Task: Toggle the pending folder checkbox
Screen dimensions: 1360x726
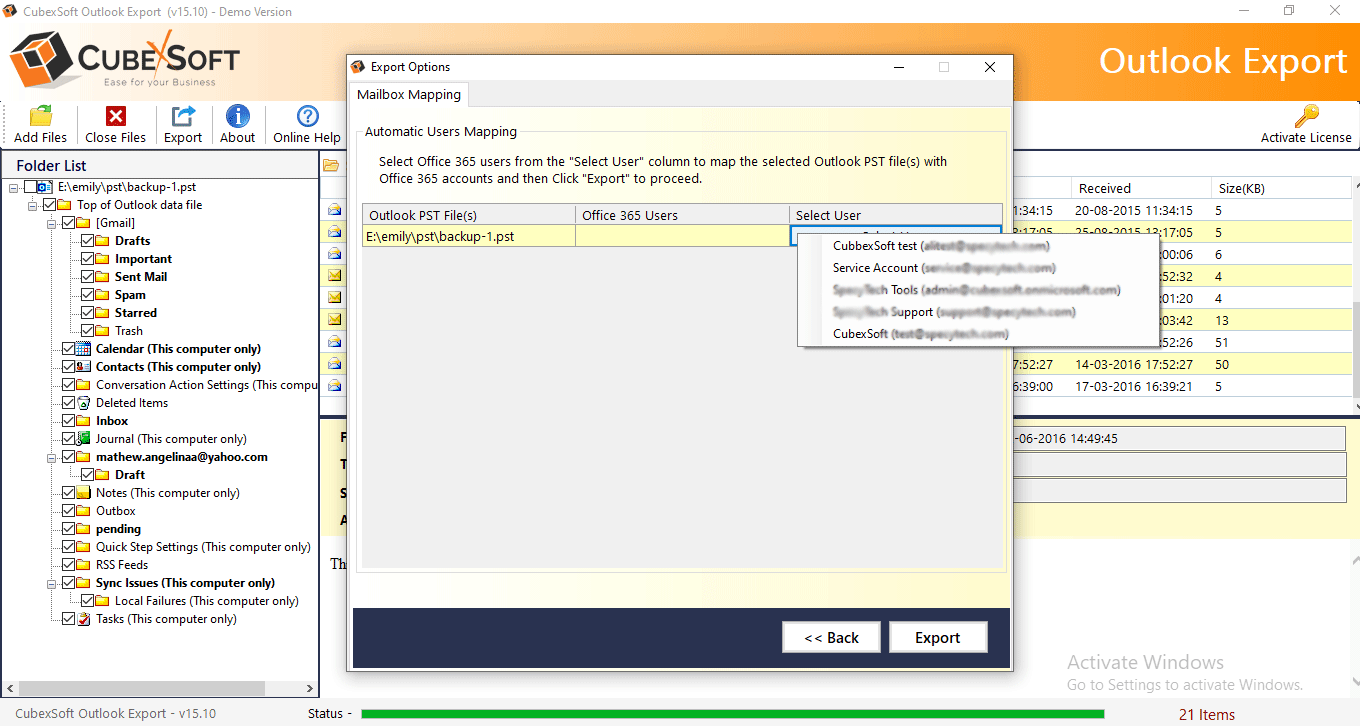Action: click(68, 529)
